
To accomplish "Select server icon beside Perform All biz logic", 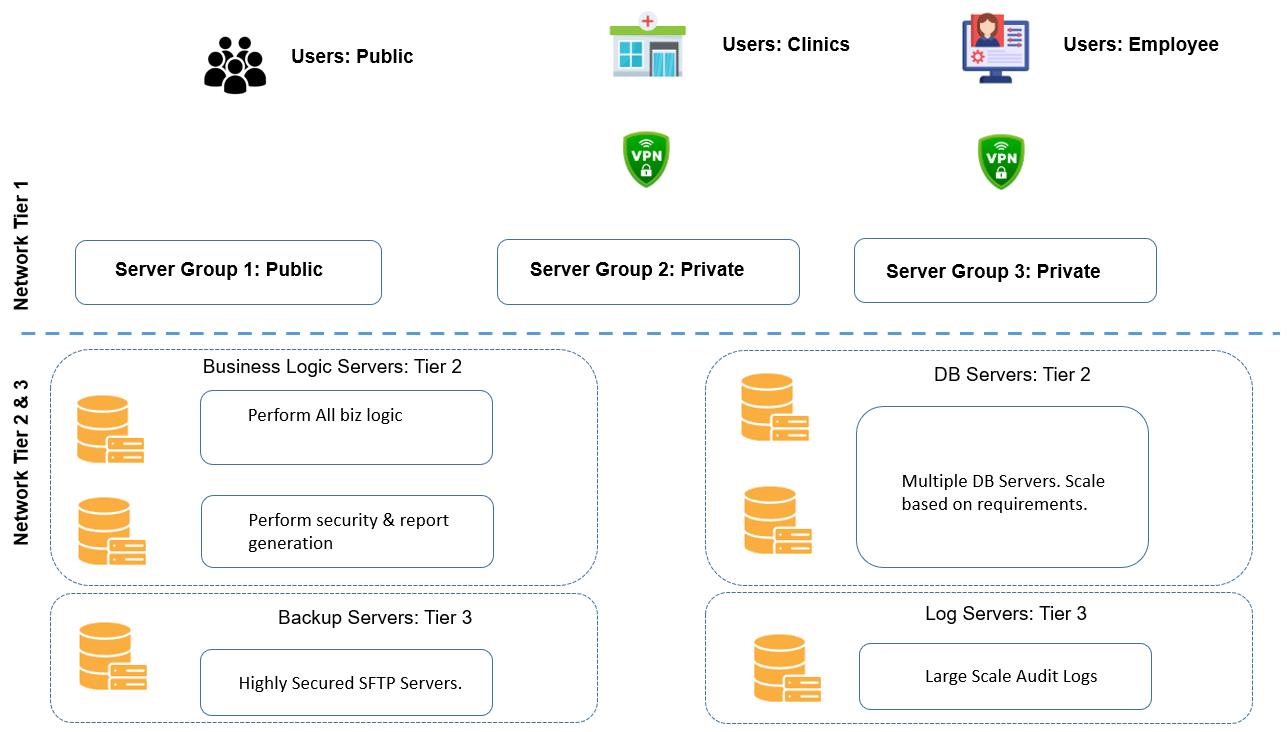I will [110, 429].
